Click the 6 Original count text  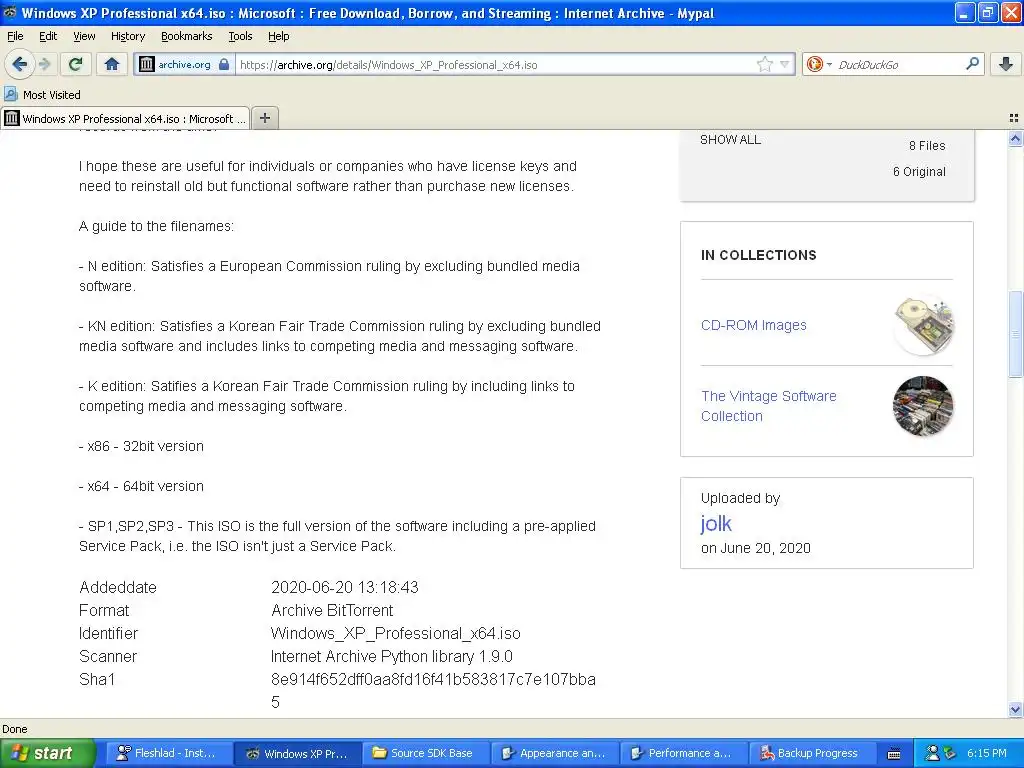[x=919, y=172]
